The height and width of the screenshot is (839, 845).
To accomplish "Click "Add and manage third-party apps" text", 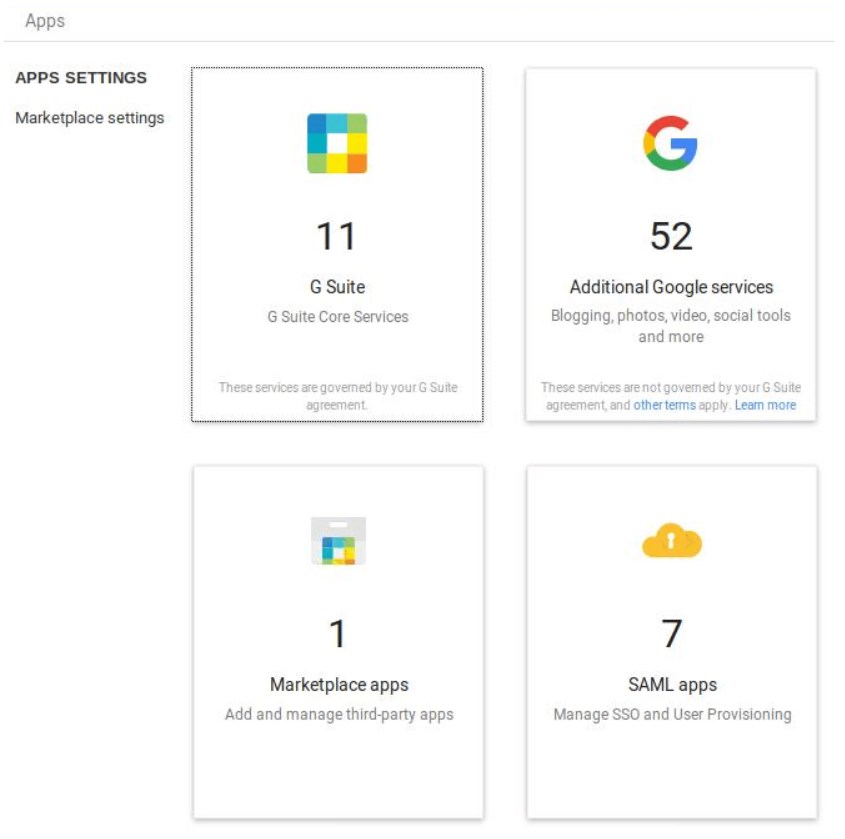I will tap(339, 714).
